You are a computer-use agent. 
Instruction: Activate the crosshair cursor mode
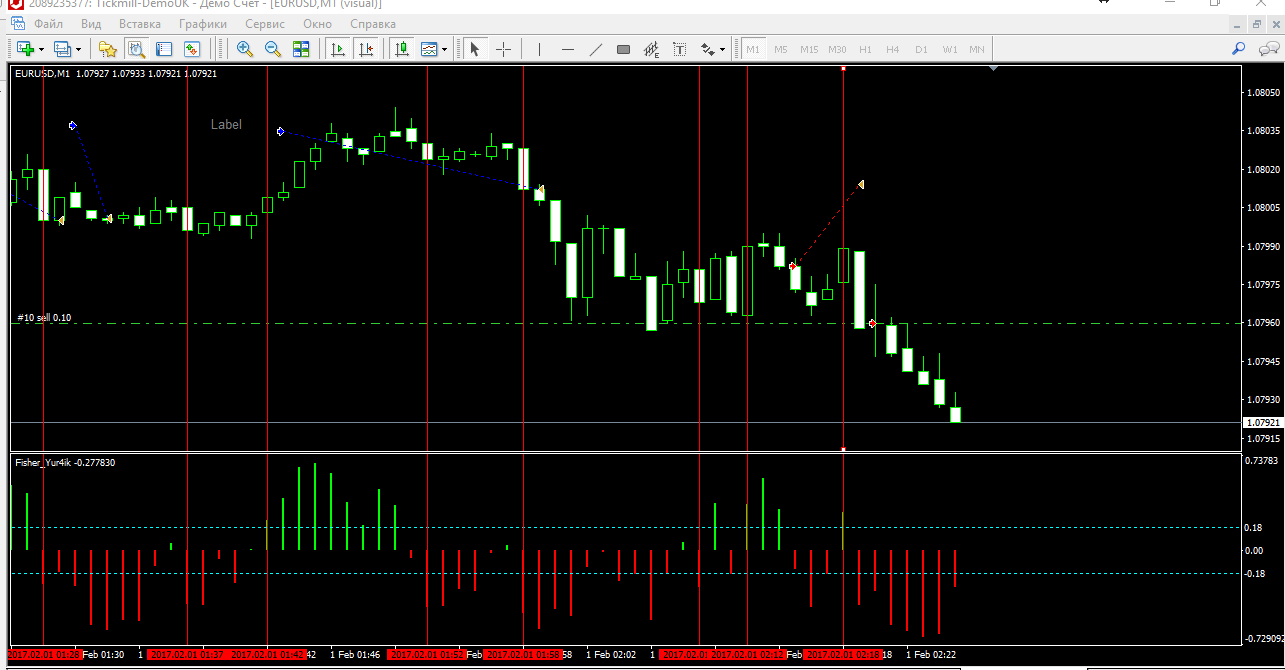point(503,48)
